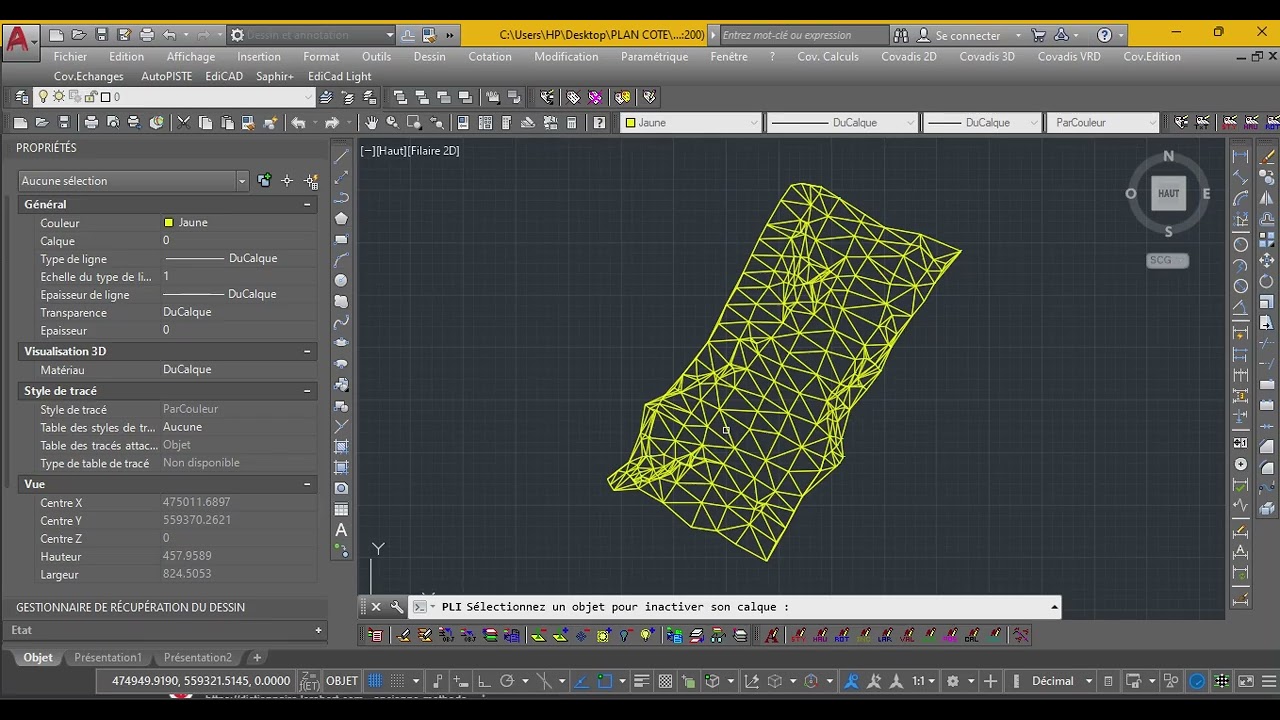
Task: Click Se connecter sign-in button
Action: pos(958,35)
